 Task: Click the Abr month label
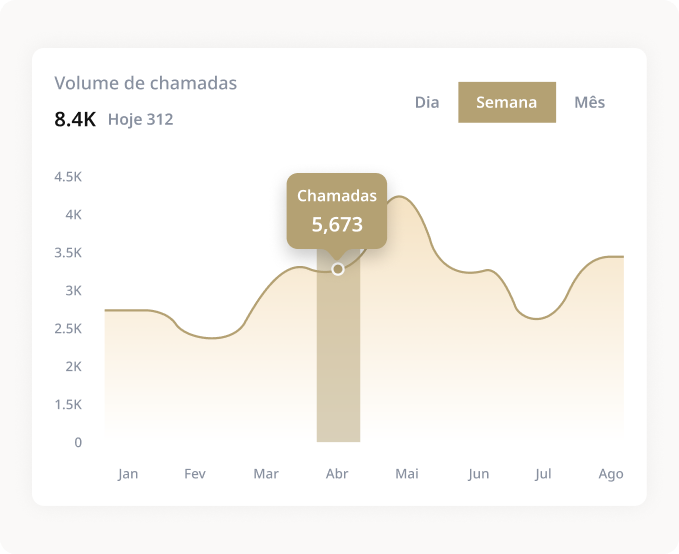tap(337, 473)
